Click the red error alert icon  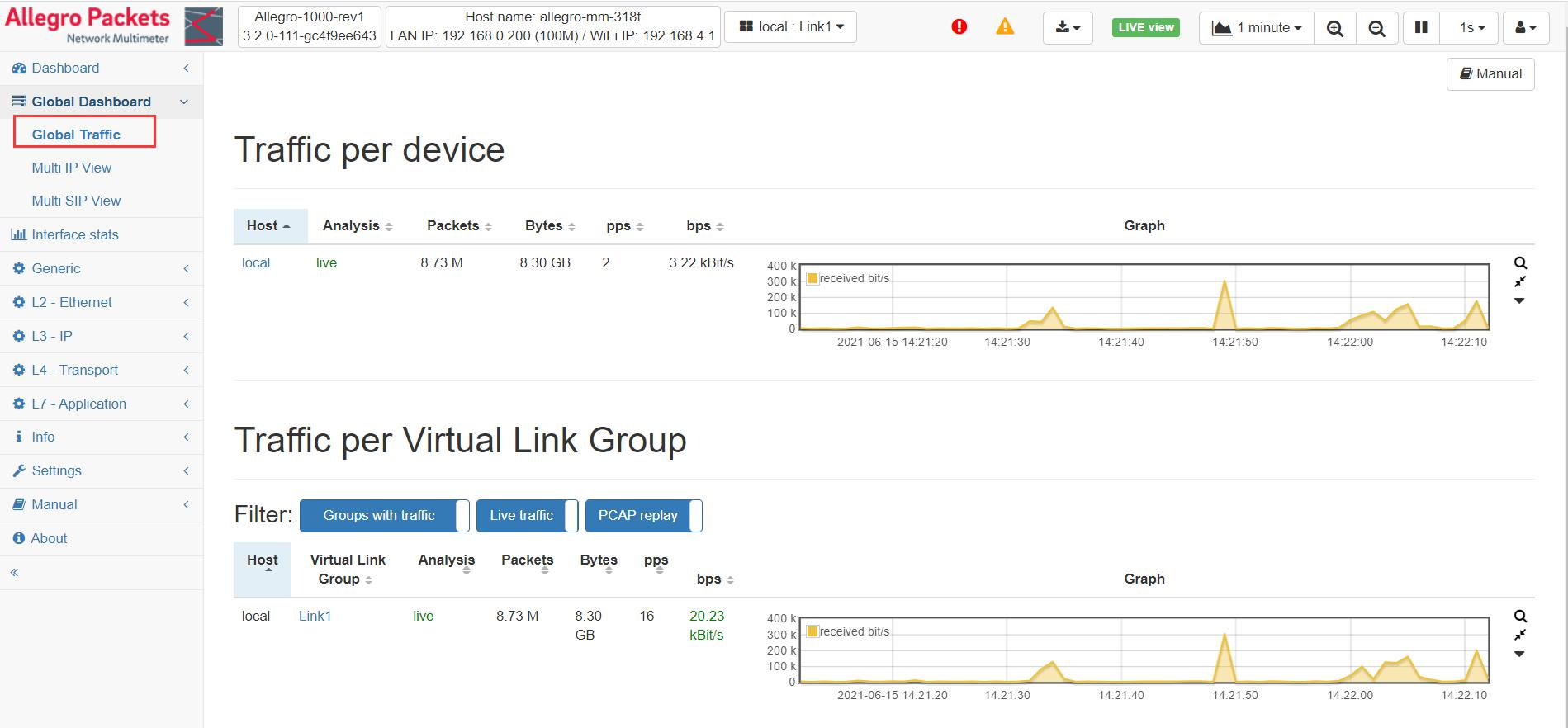coord(959,27)
